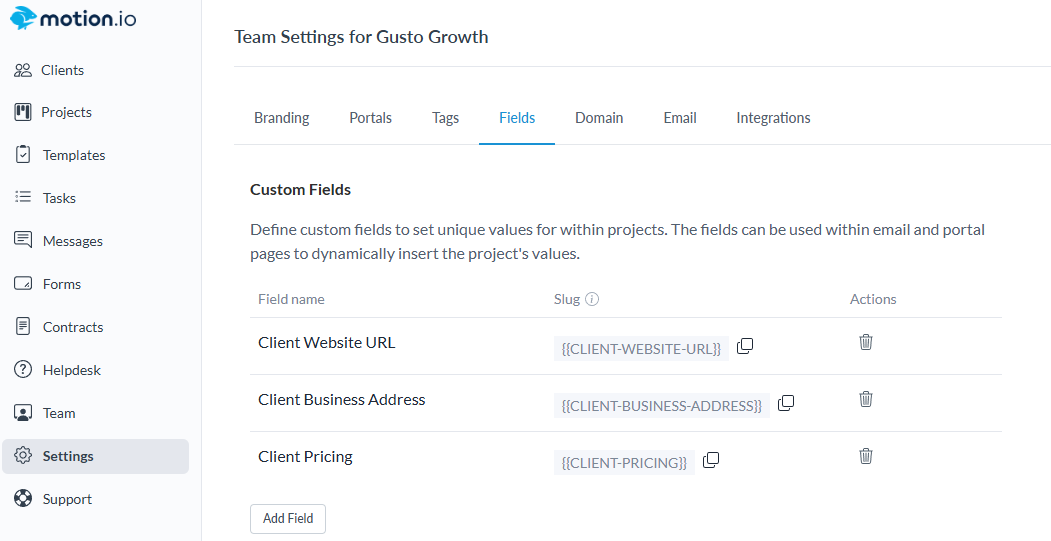1051x541 pixels.
Task: Click the motion.io logo
Action: [73, 19]
